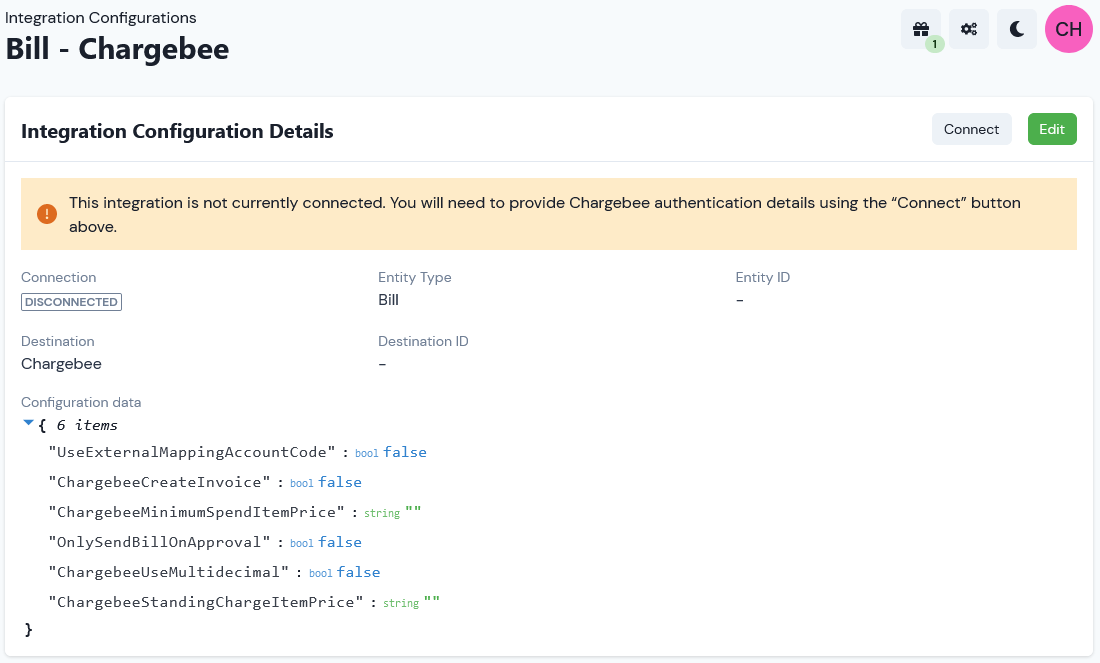
Task: Click the Integration Configurations breadcrumb
Action: pos(100,18)
